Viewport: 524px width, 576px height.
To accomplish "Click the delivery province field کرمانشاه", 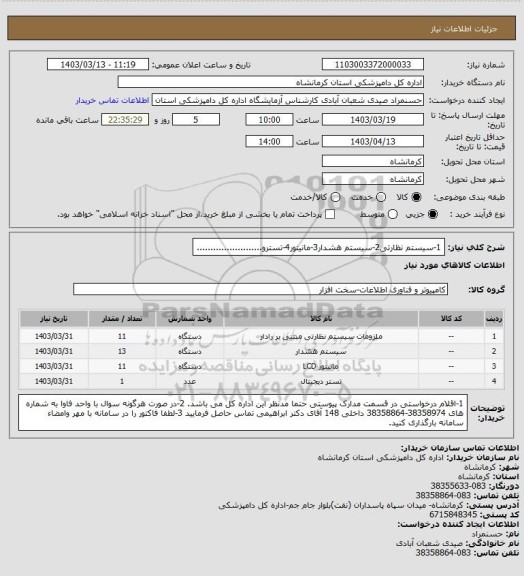I will tap(373, 161).
